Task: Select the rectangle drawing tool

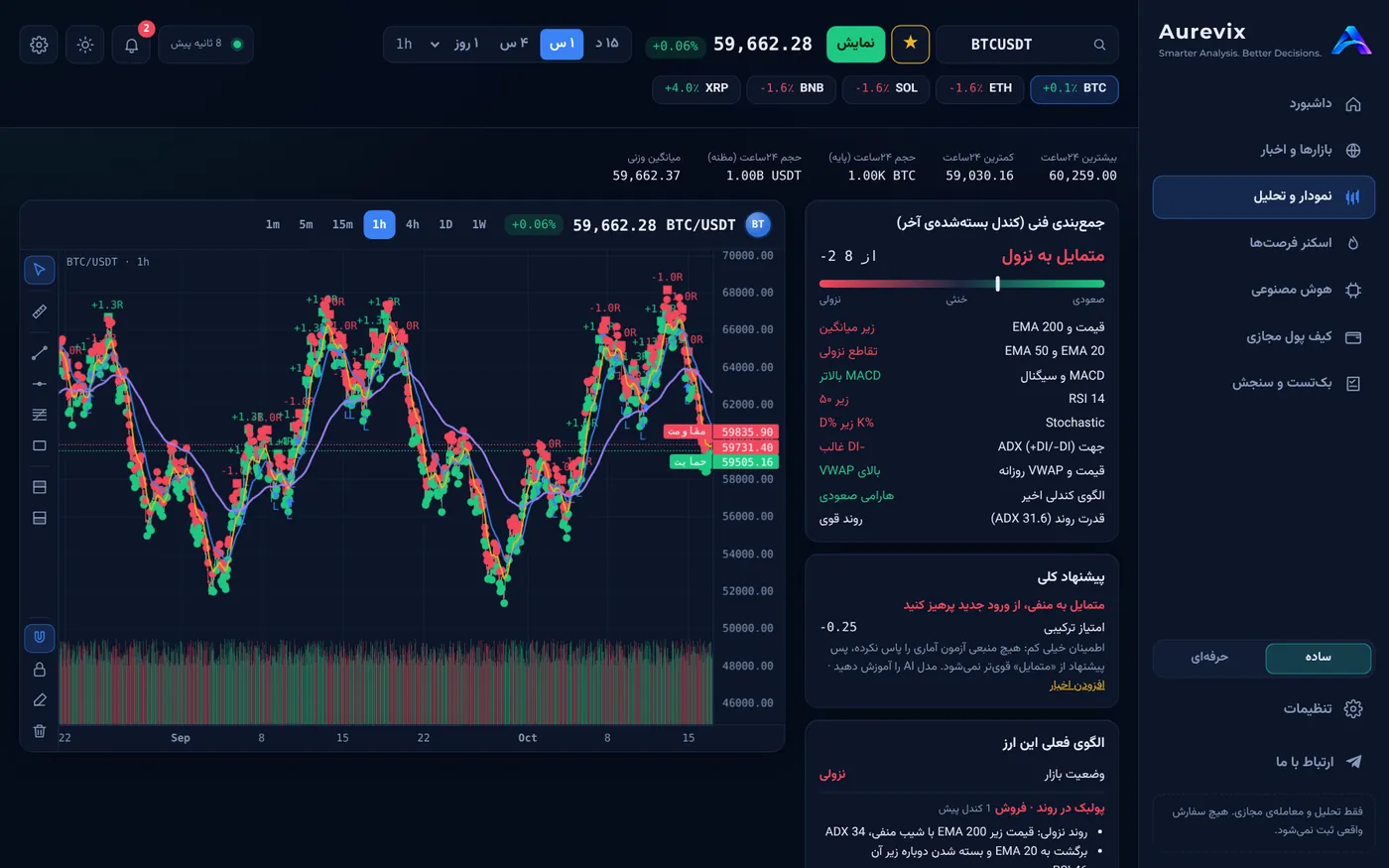Action: pyautogui.click(x=40, y=445)
